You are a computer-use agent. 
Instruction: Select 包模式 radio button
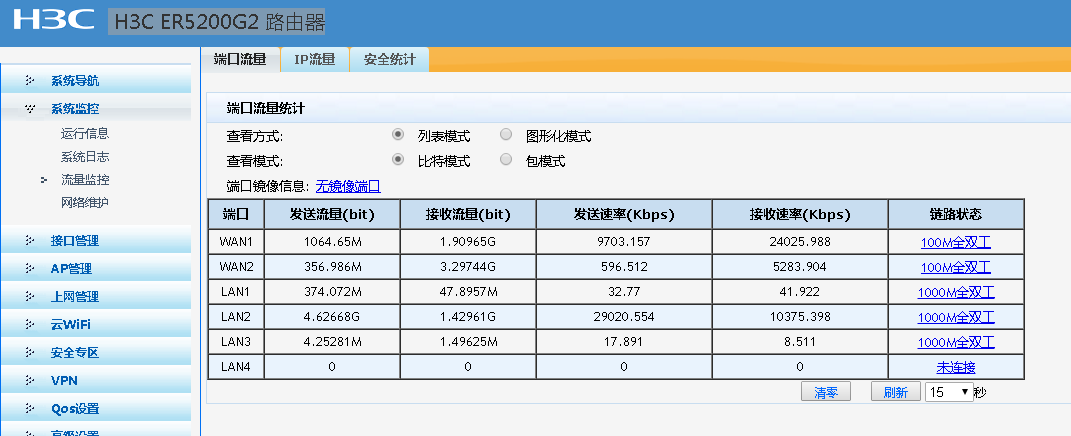(506, 160)
